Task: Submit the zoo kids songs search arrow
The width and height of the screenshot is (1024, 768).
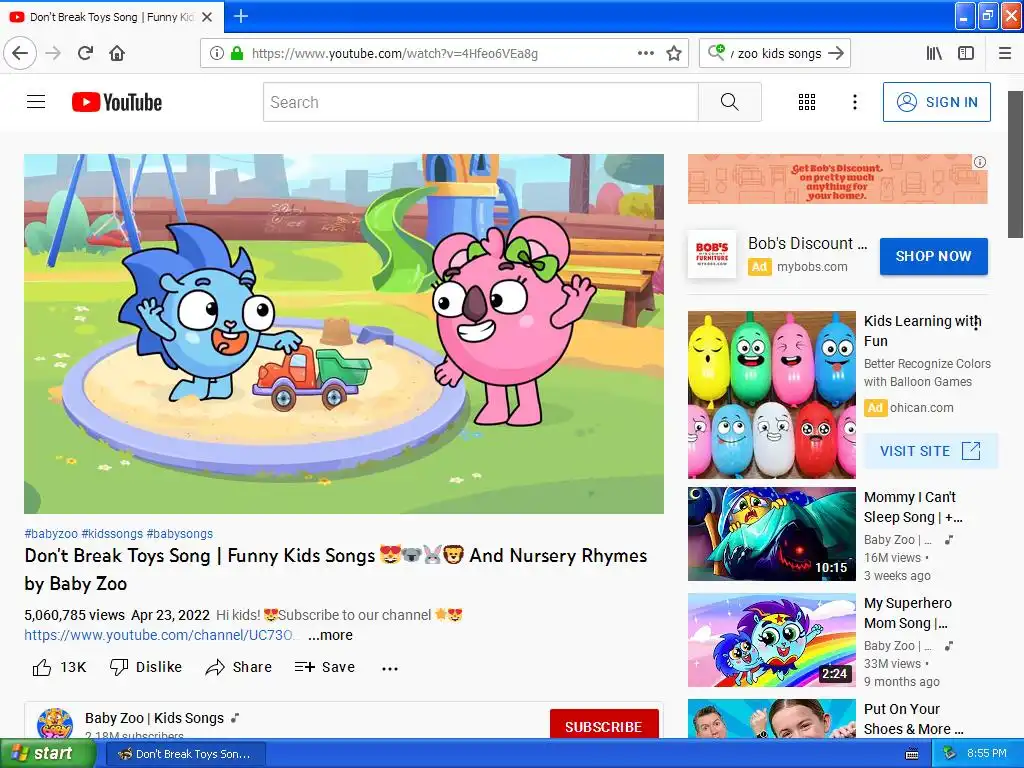Action: [836, 53]
